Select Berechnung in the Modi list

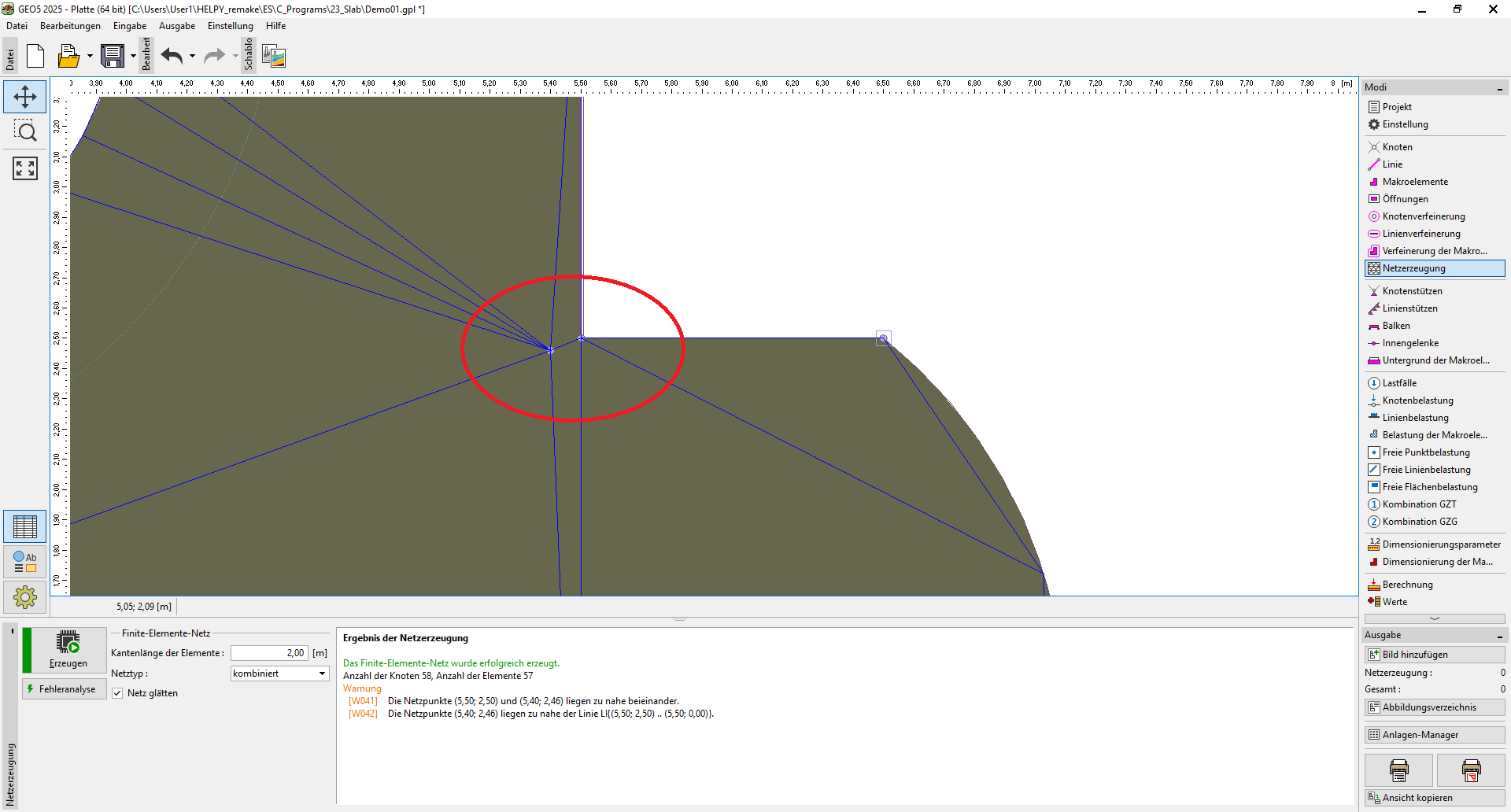1407,585
